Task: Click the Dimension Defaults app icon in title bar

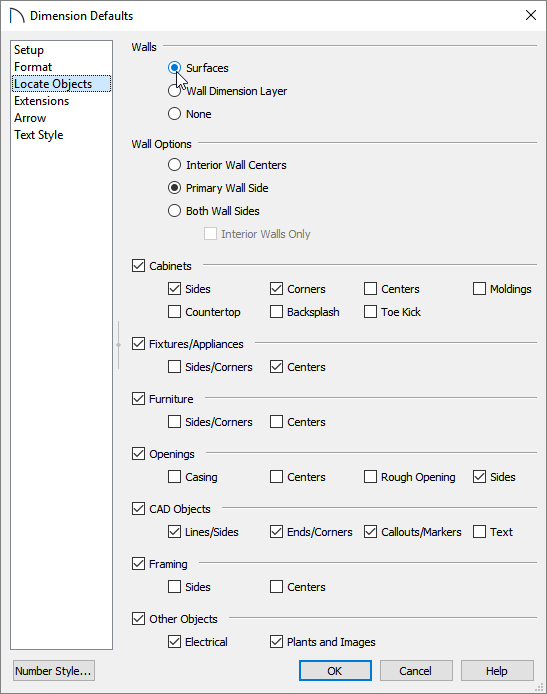Action: pos(17,15)
